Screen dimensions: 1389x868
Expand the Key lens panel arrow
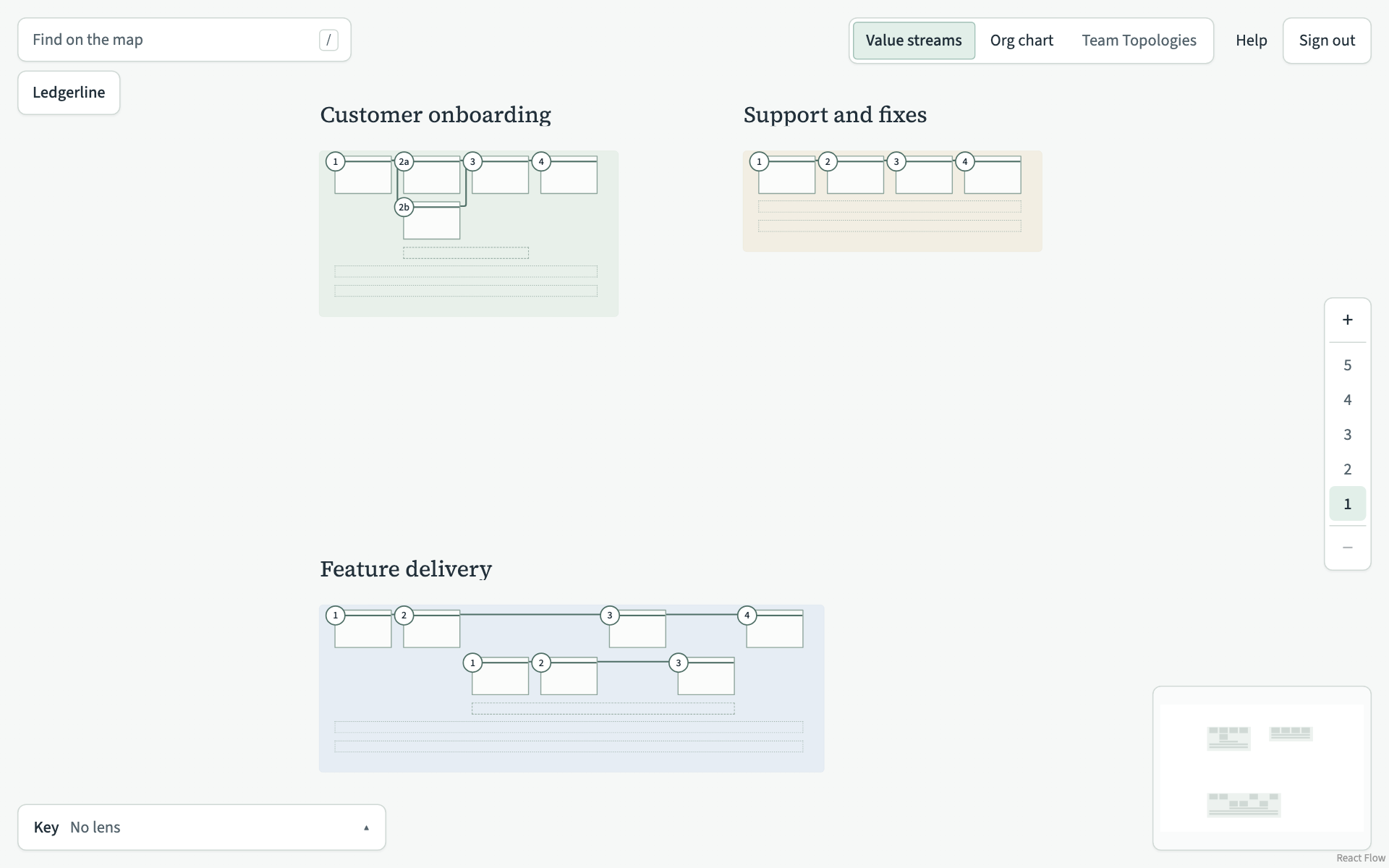[366, 827]
